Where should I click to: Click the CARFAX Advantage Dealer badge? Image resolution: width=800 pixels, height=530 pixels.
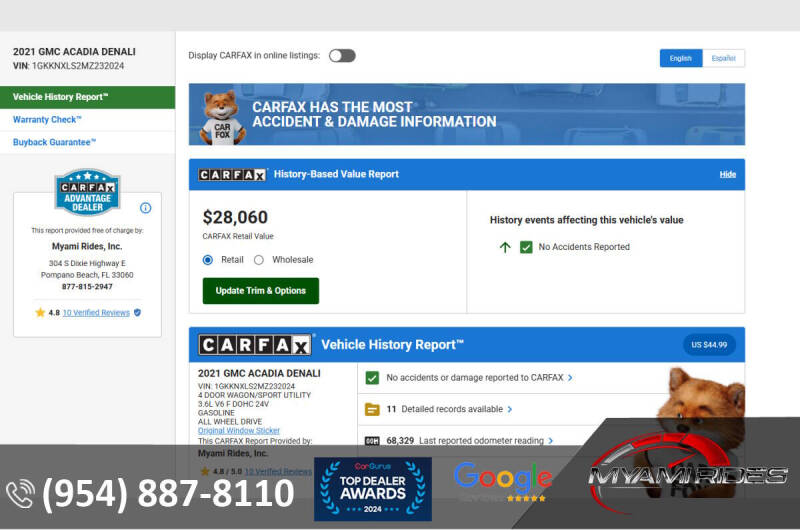point(87,191)
